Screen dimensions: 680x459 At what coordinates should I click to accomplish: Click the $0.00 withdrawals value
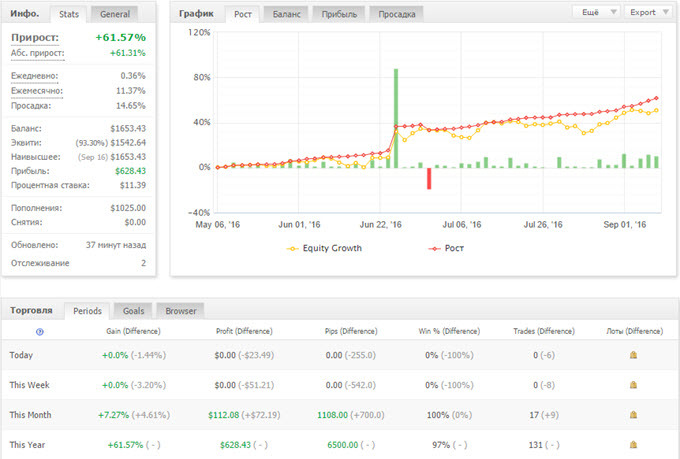[x=135, y=222]
